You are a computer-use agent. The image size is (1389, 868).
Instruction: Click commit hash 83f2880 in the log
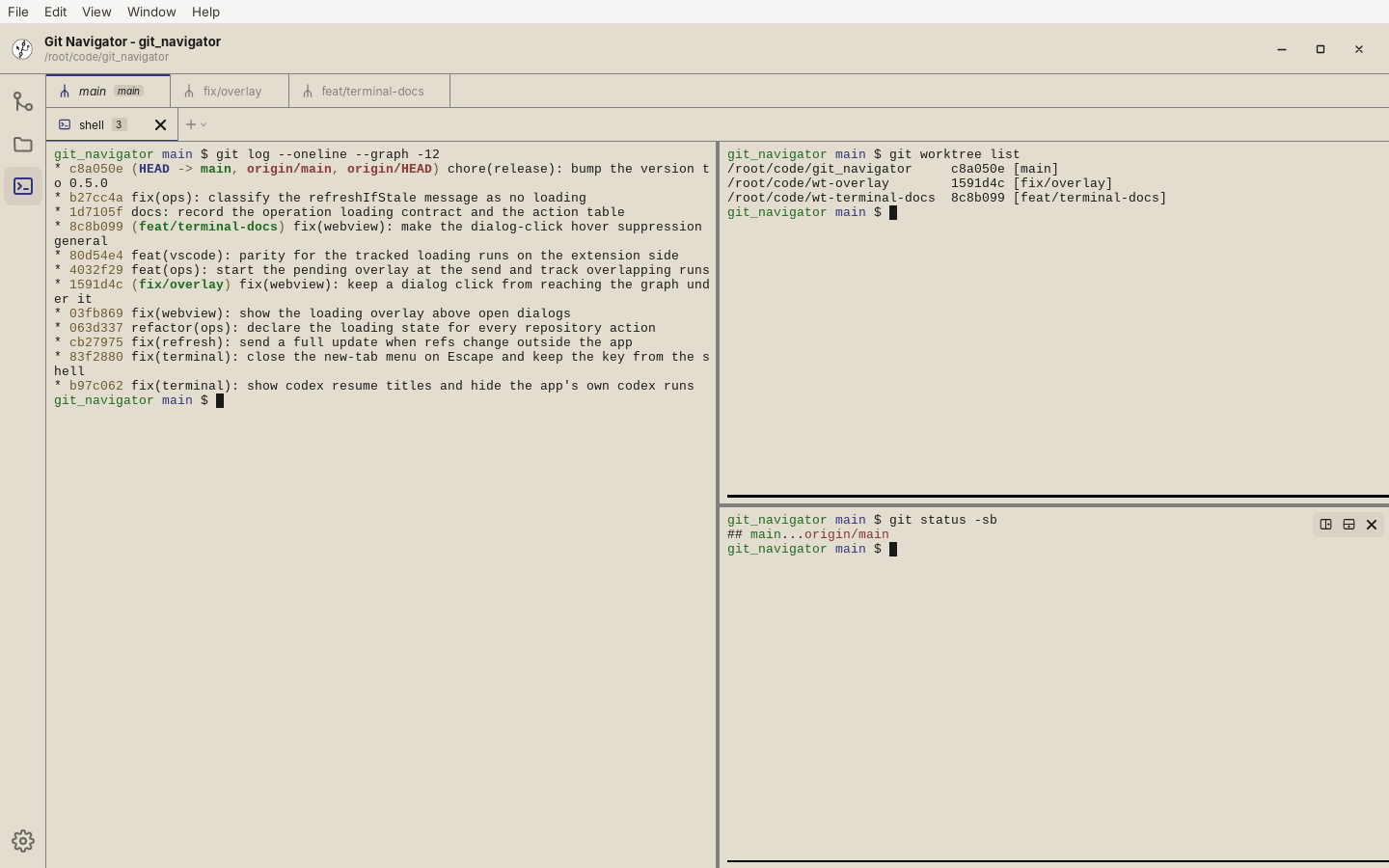click(x=96, y=357)
